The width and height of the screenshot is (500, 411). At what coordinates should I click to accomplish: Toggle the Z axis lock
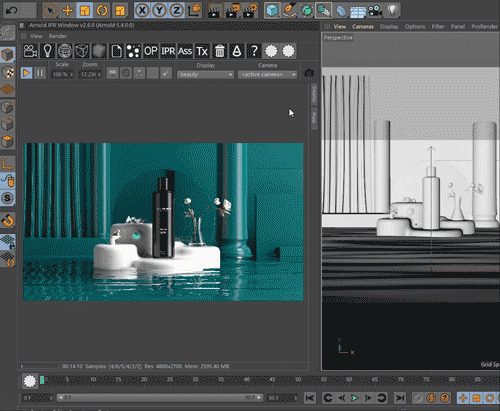(x=176, y=11)
